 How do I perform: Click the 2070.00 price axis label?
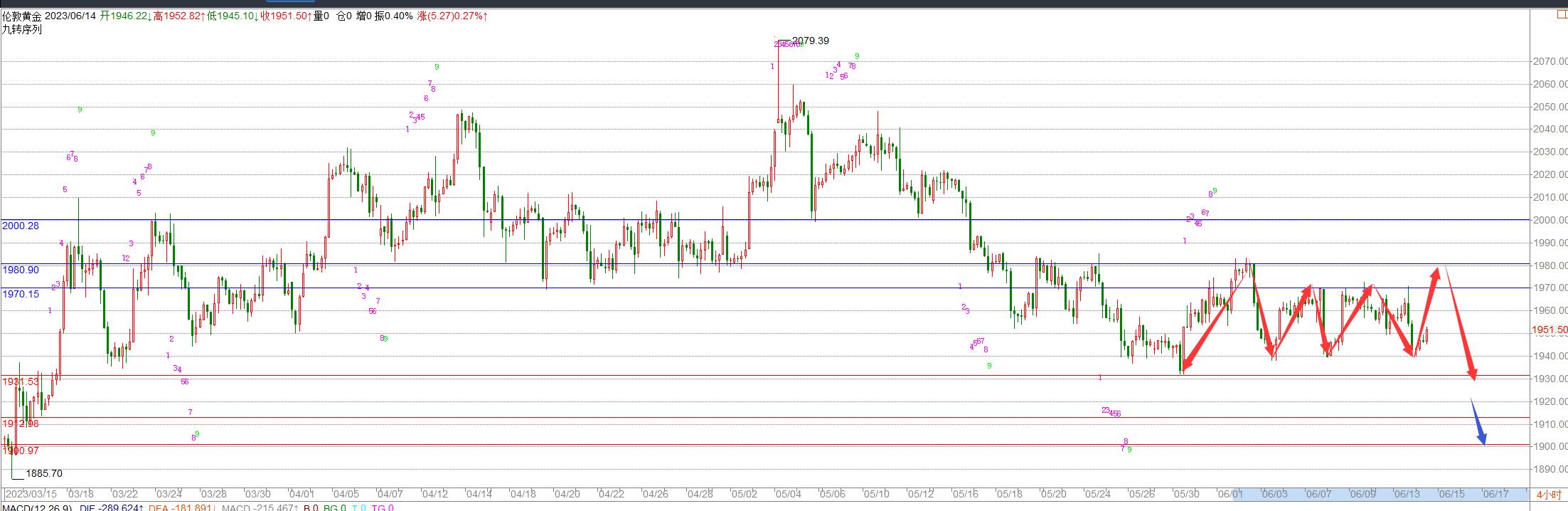(1550, 61)
